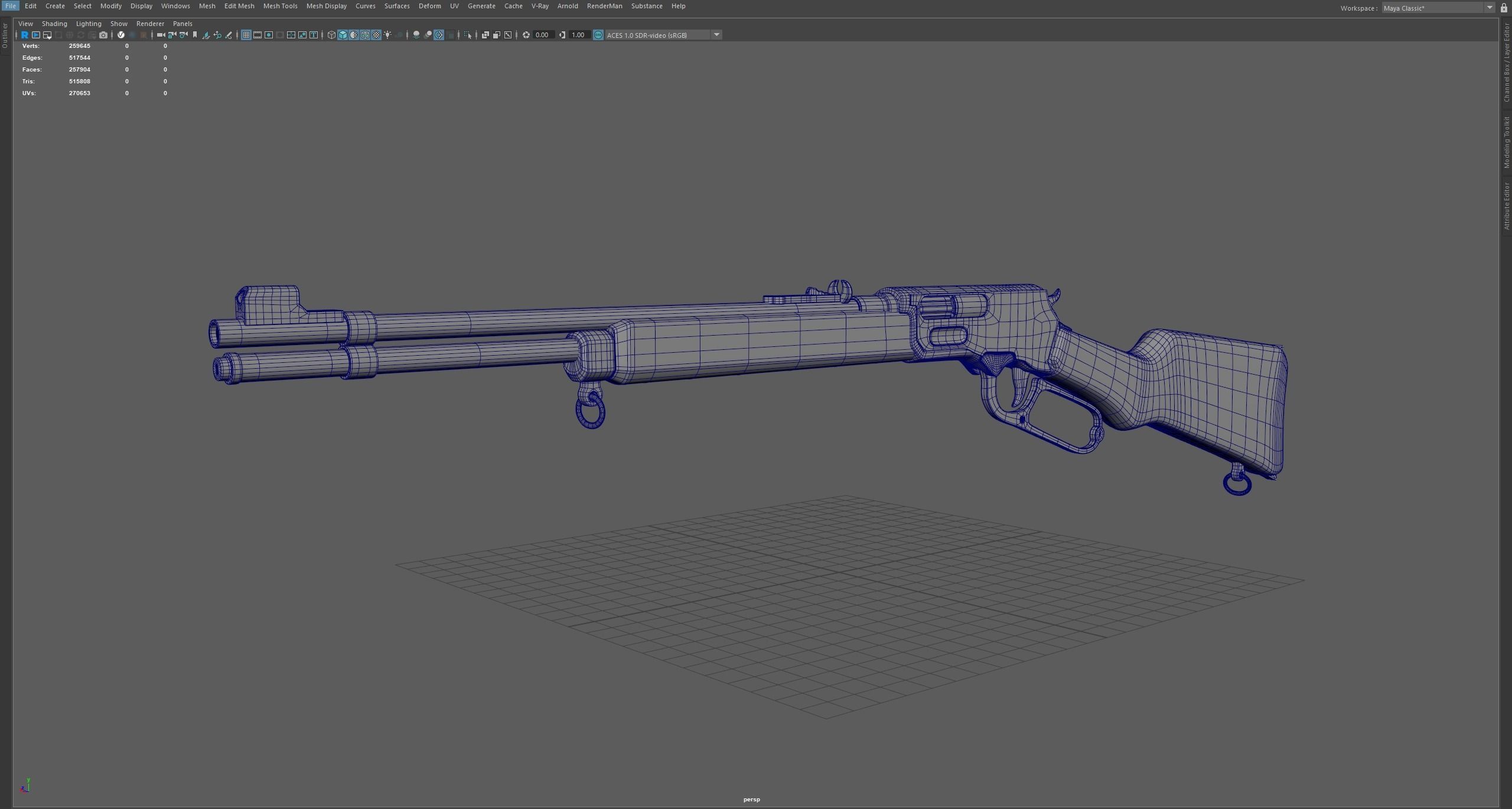Click the Bookmarks icon
Screen dimensions: 1512x809
(x=195, y=35)
